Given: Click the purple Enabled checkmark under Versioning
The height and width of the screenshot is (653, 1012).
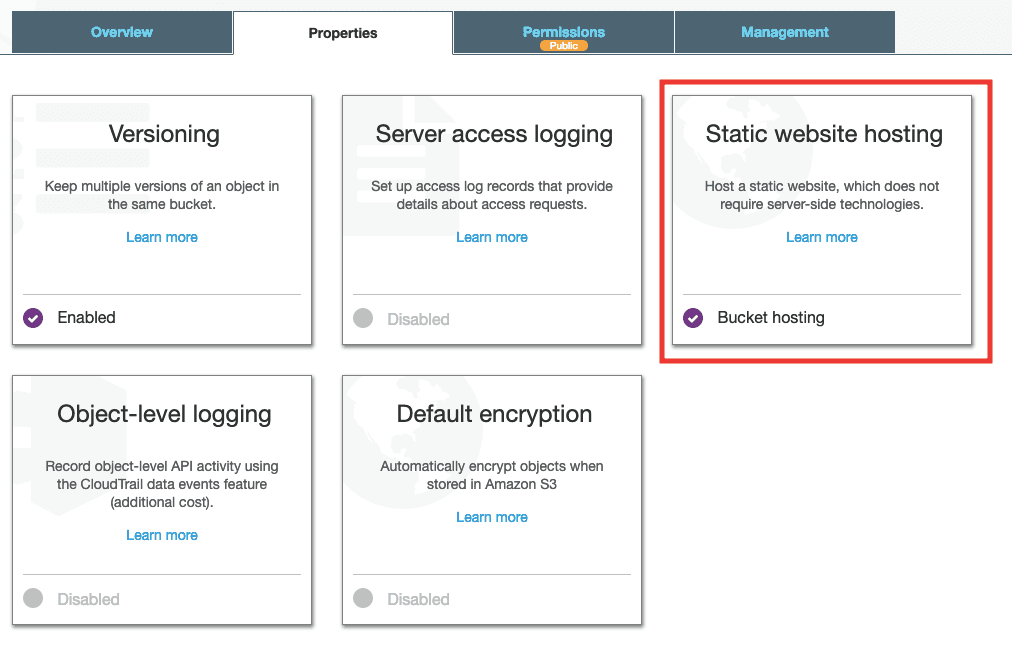Looking at the screenshot, I should (33, 318).
